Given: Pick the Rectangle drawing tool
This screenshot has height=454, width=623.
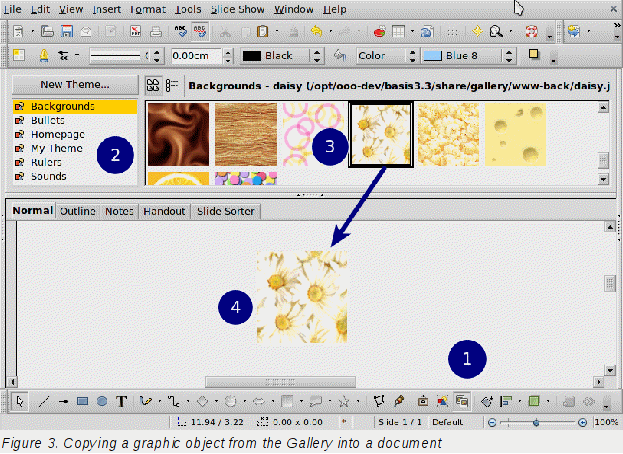Looking at the screenshot, I should point(82,402).
